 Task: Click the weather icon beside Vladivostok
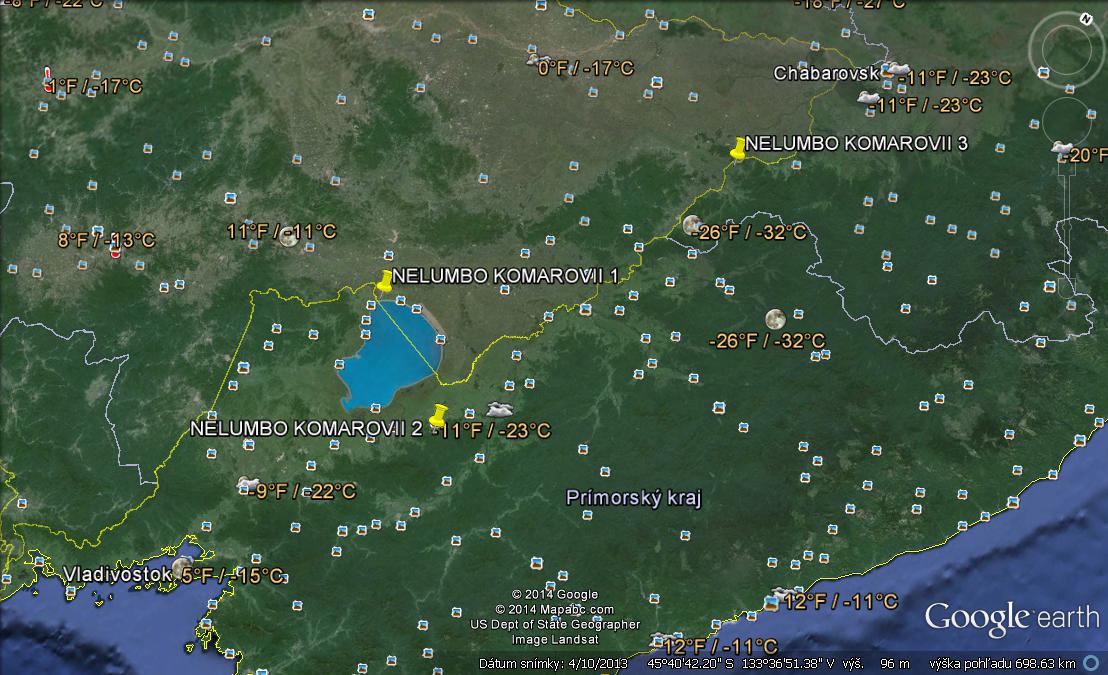pyautogui.click(x=182, y=569)
